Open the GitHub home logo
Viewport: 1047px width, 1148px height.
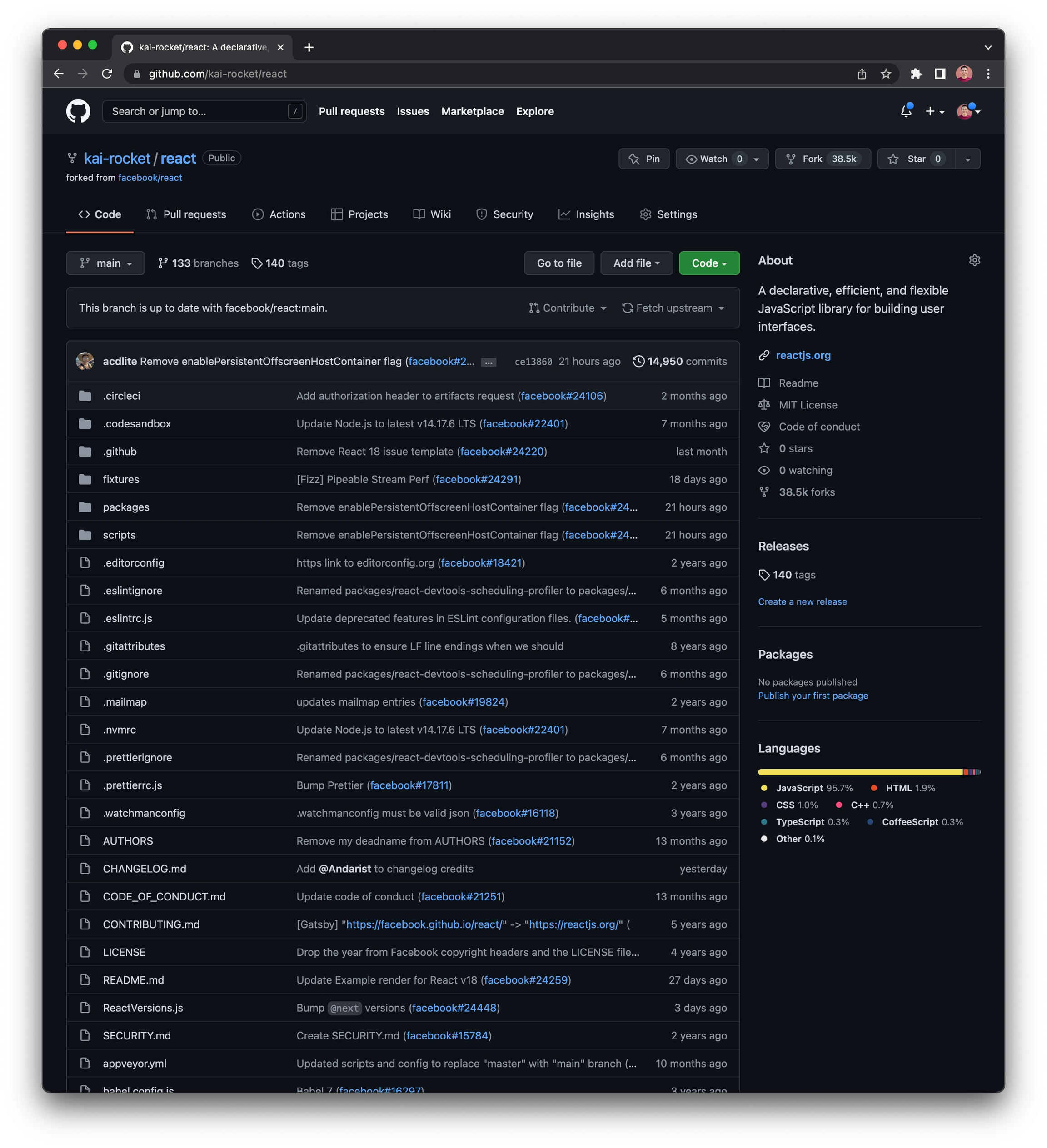click(78, 111)
